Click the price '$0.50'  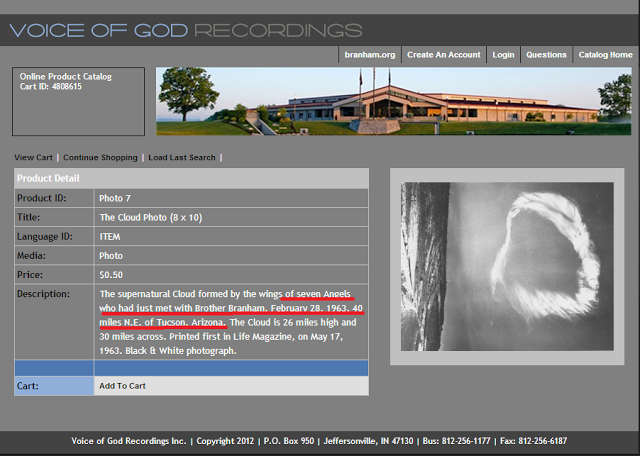pos(111,275)
